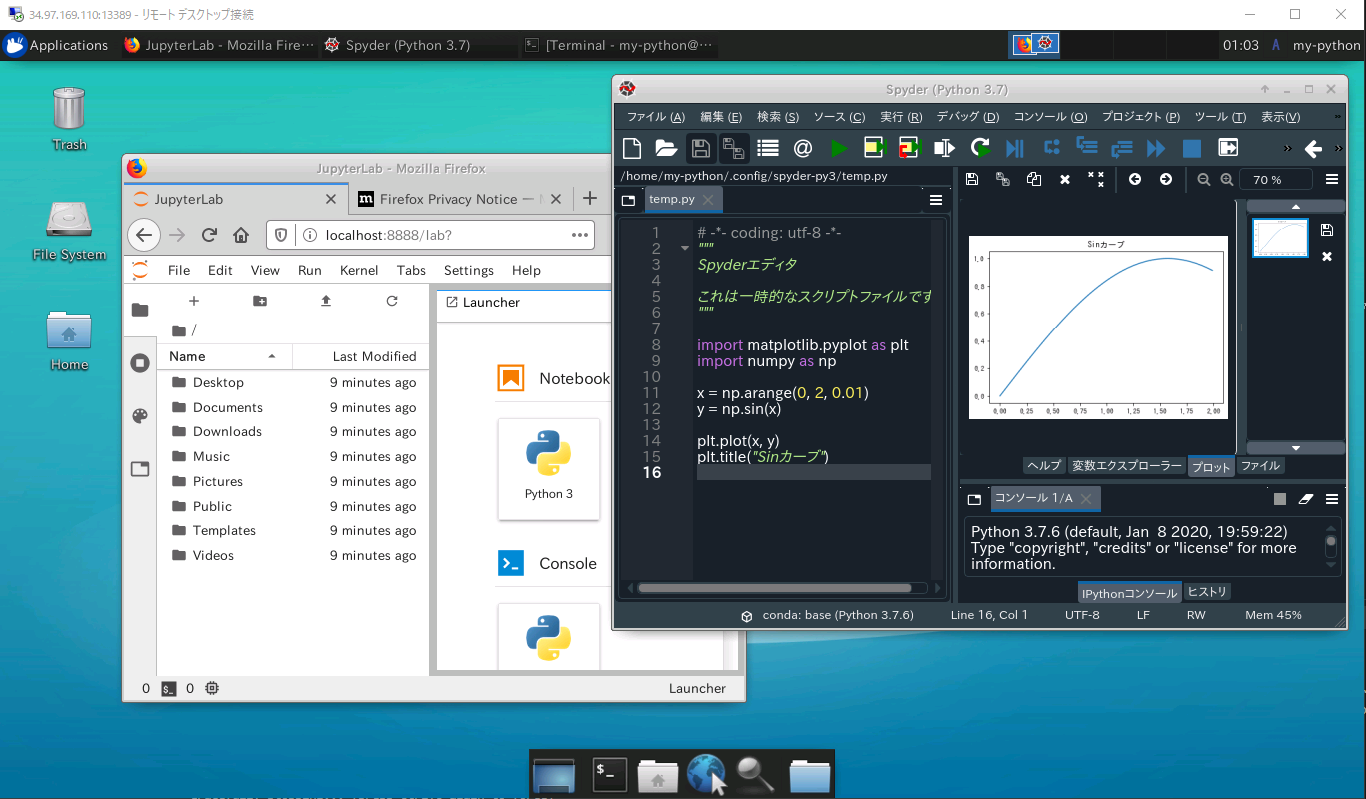This screenshot has width=1366, height=799.
Task: Save all open files in Spyder
Action: tap(734, 147)
